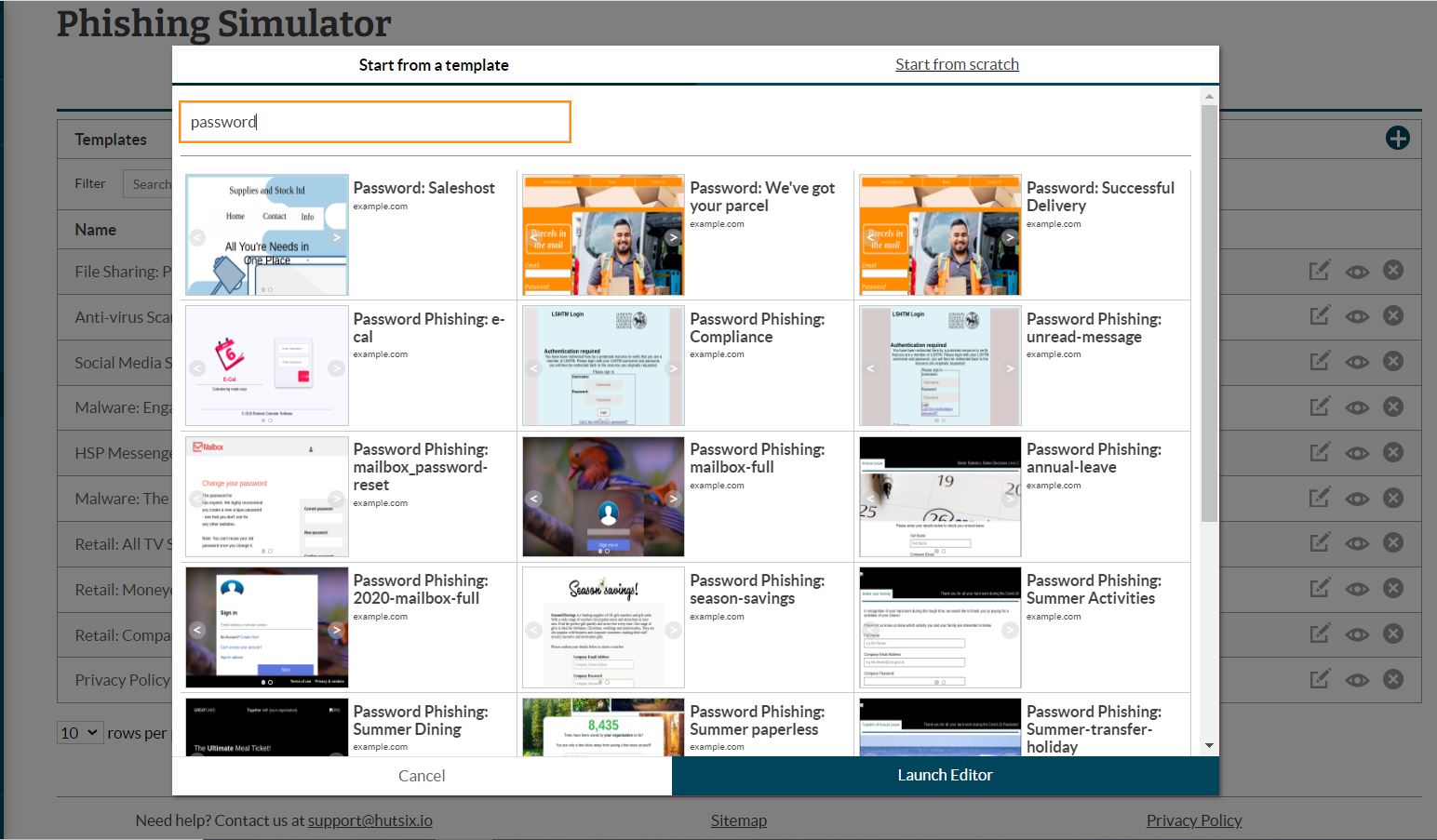Open the rows per page dropdown
The image size is (1437, 840).
(79, 733)
